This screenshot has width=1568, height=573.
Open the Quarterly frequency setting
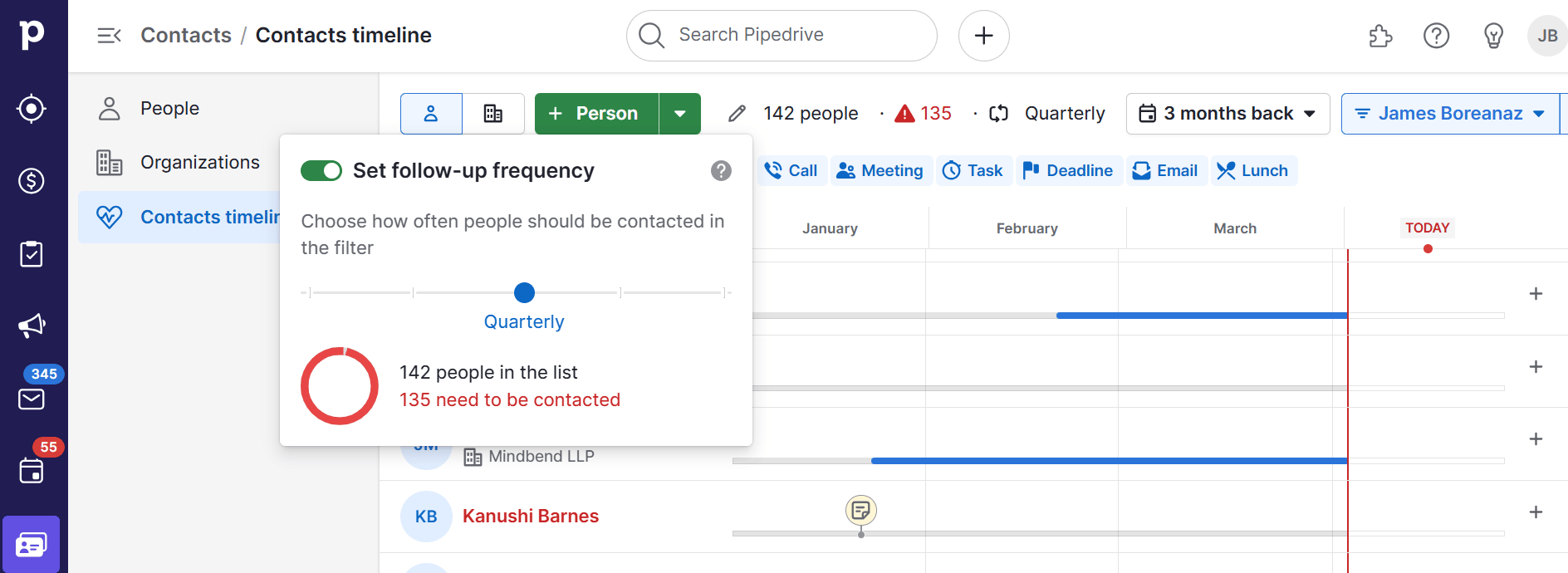click(1048, 114)
